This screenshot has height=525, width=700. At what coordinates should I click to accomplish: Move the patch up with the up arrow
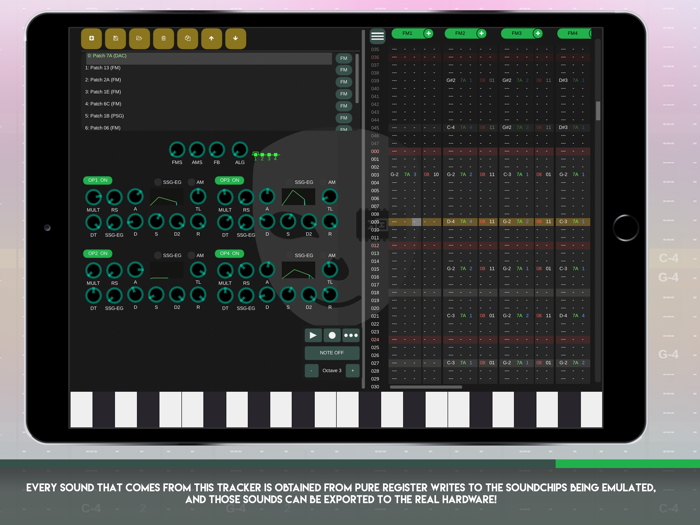point(212,38)
